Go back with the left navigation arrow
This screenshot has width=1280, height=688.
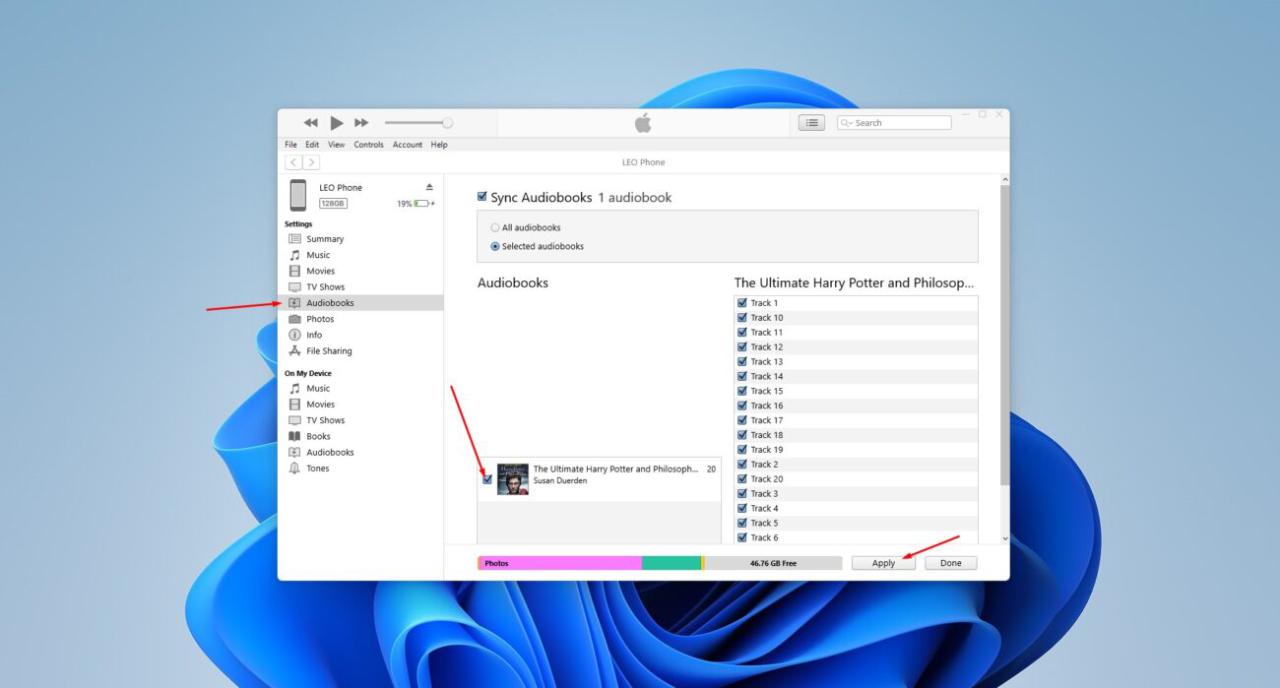pos(294,162)
